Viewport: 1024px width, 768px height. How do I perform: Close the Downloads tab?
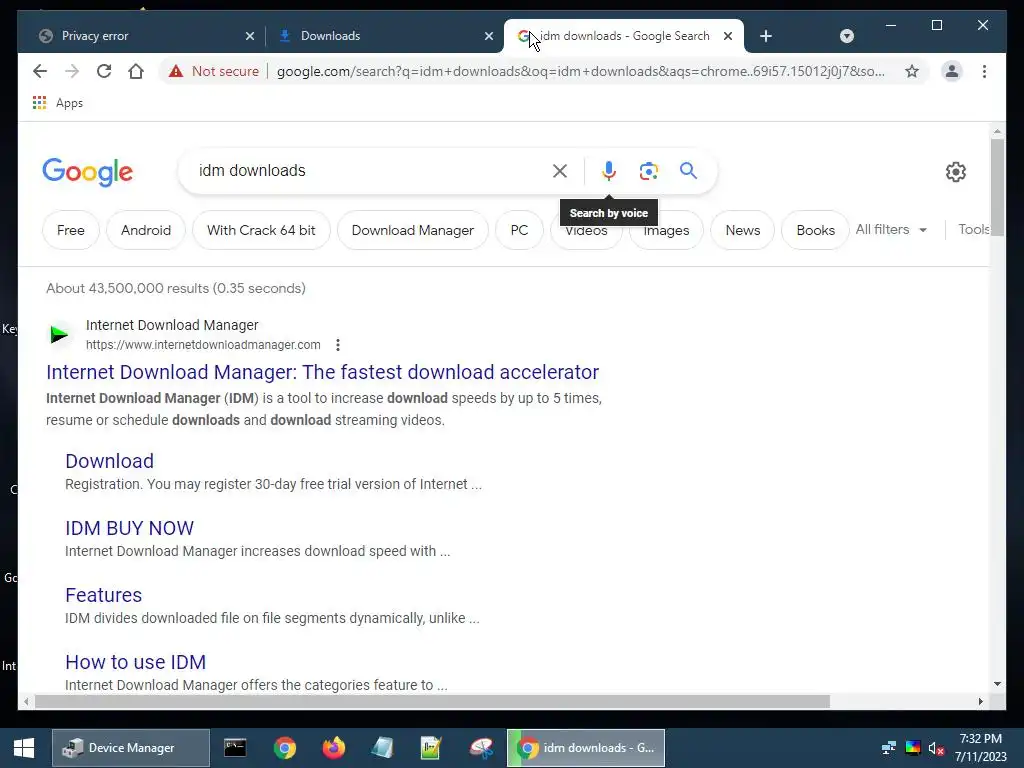[488, 36]
